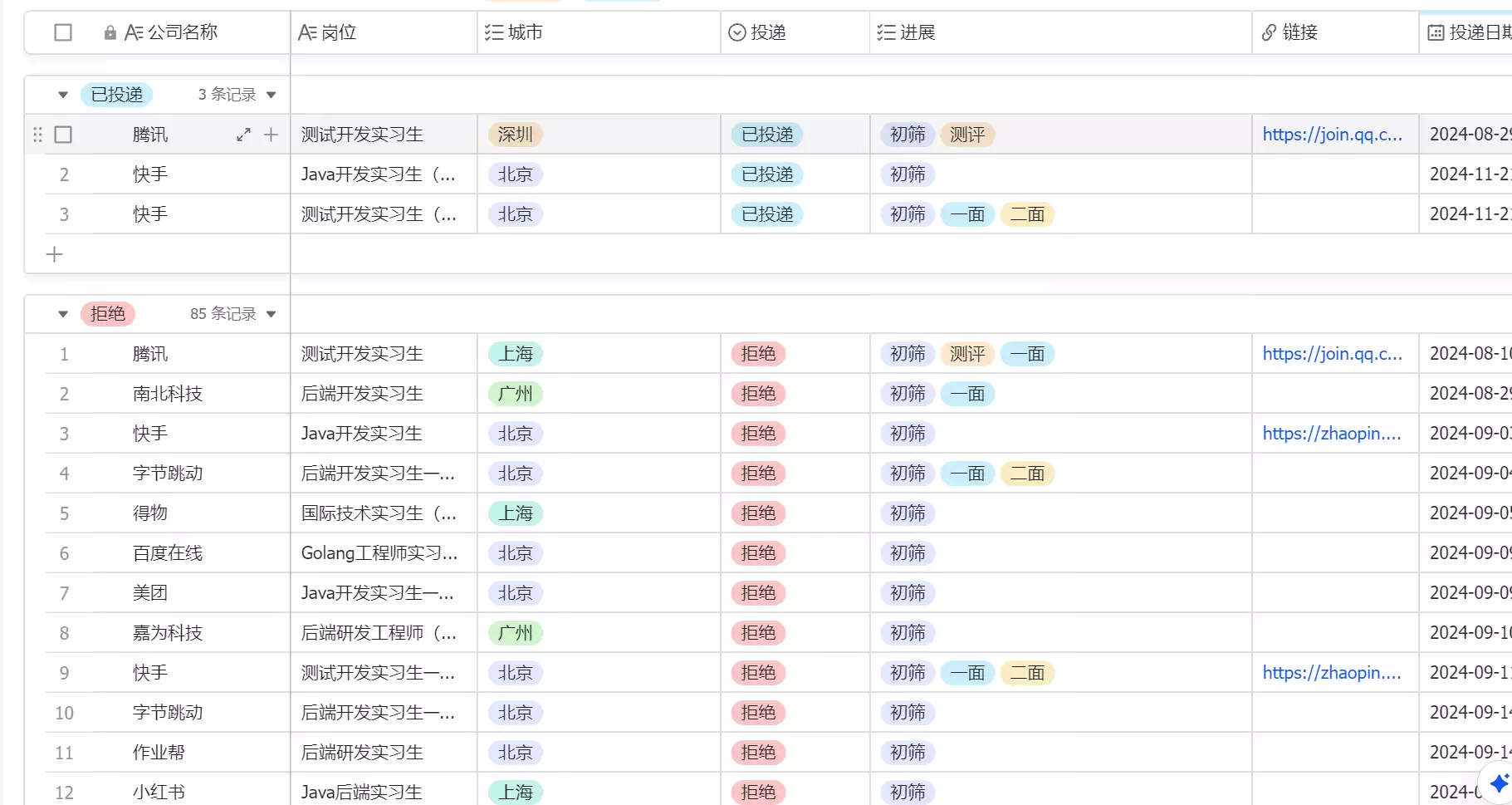Viewport: 1512px width, 805px height.
Task: Click the 拒绝 status tag in the 美团 row
Action: pyautogui.click(x=758, y=593)
